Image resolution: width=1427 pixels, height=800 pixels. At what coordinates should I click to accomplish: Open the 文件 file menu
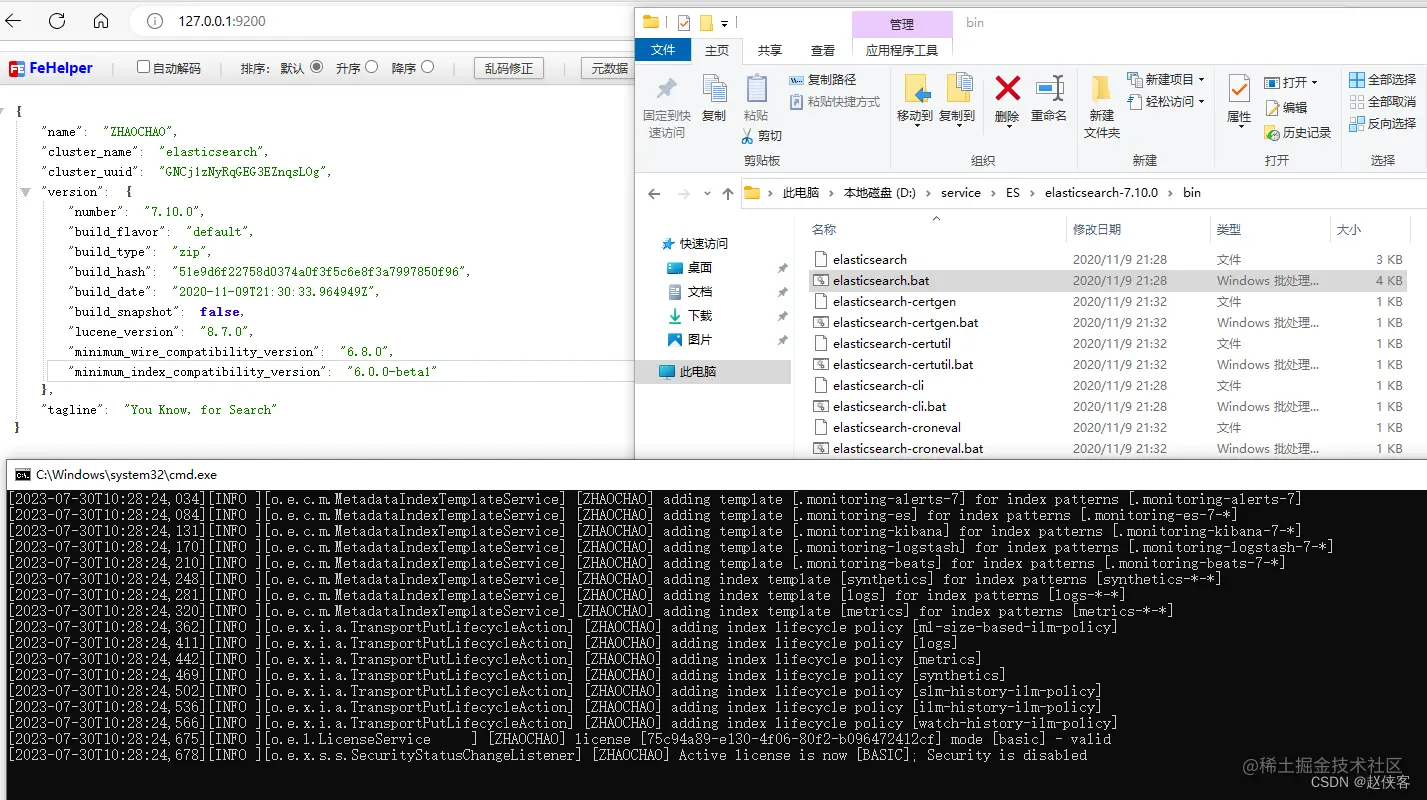[663, 50]
